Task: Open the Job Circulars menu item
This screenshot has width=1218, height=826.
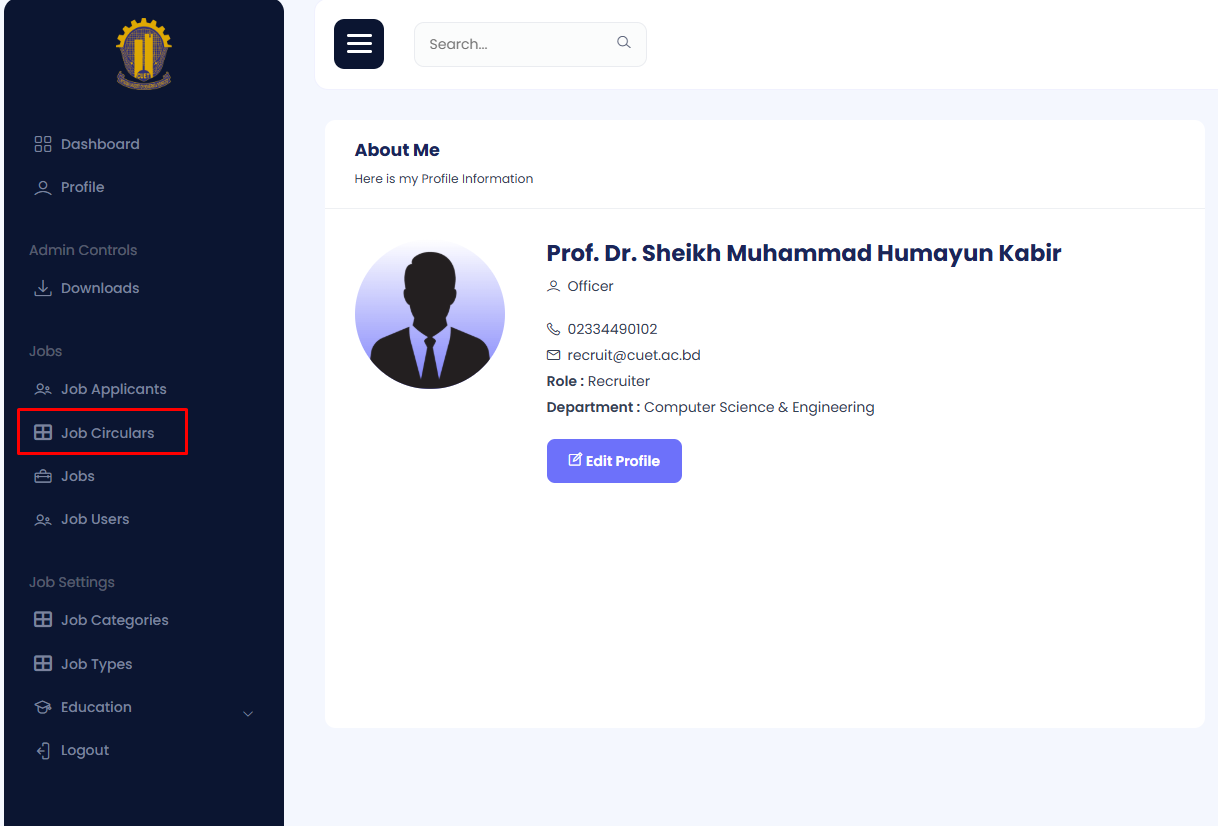Action: [107, 433]
